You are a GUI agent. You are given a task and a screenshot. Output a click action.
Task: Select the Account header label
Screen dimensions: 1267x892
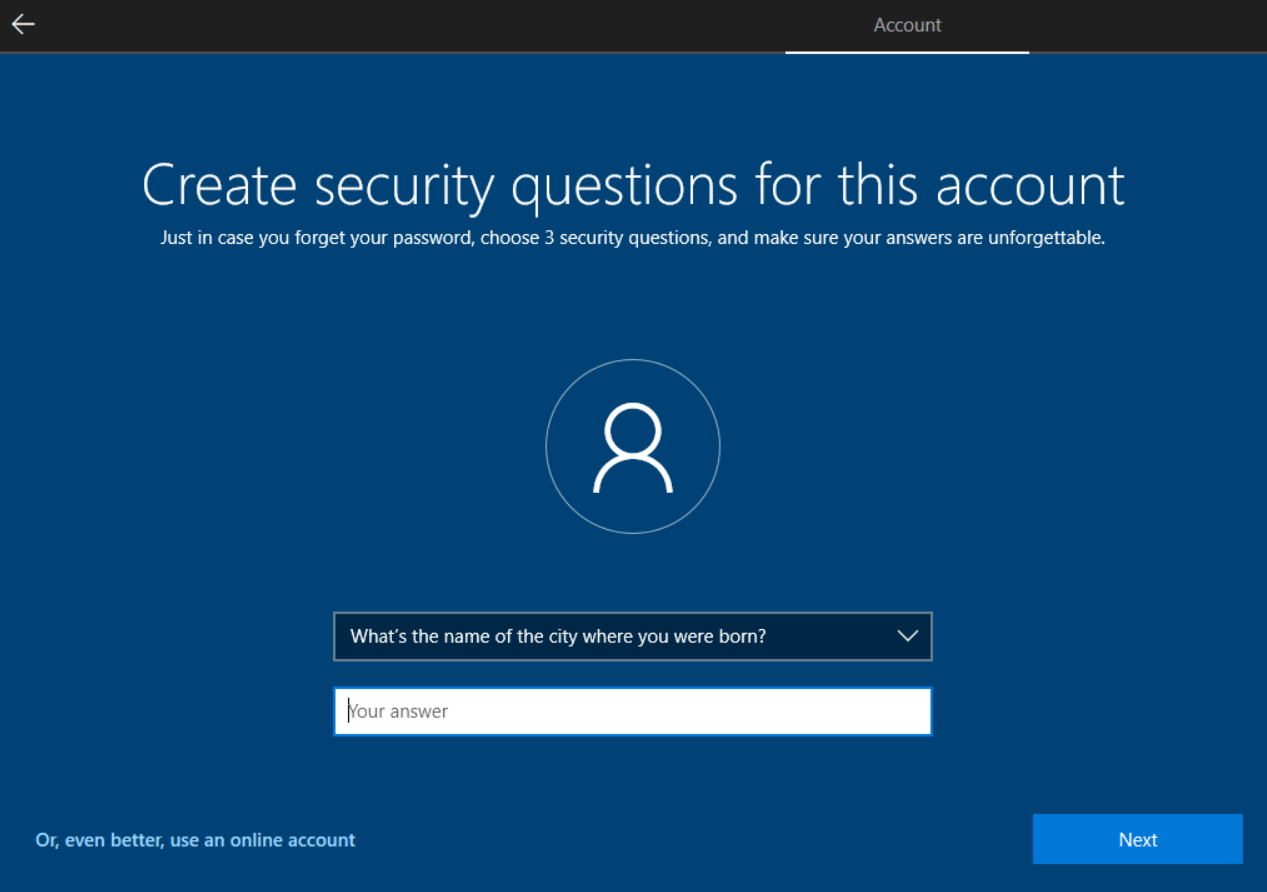point(906,25)
